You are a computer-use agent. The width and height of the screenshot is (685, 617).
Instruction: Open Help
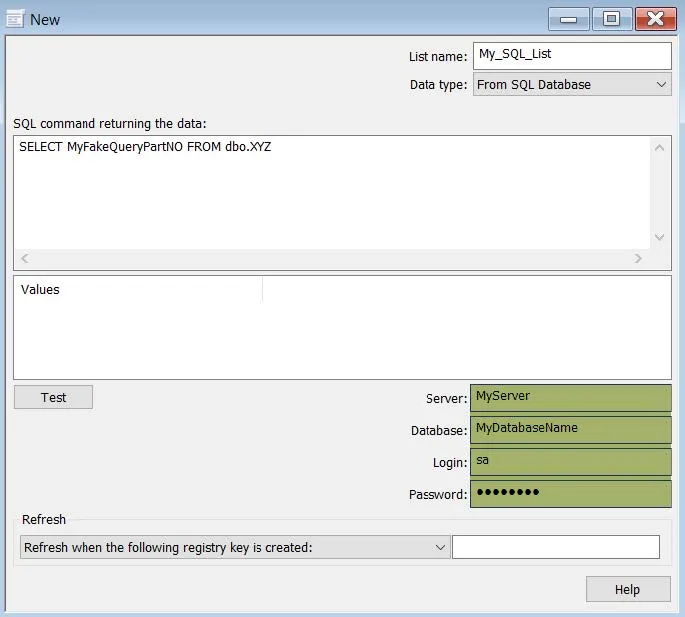coord(628,589)
